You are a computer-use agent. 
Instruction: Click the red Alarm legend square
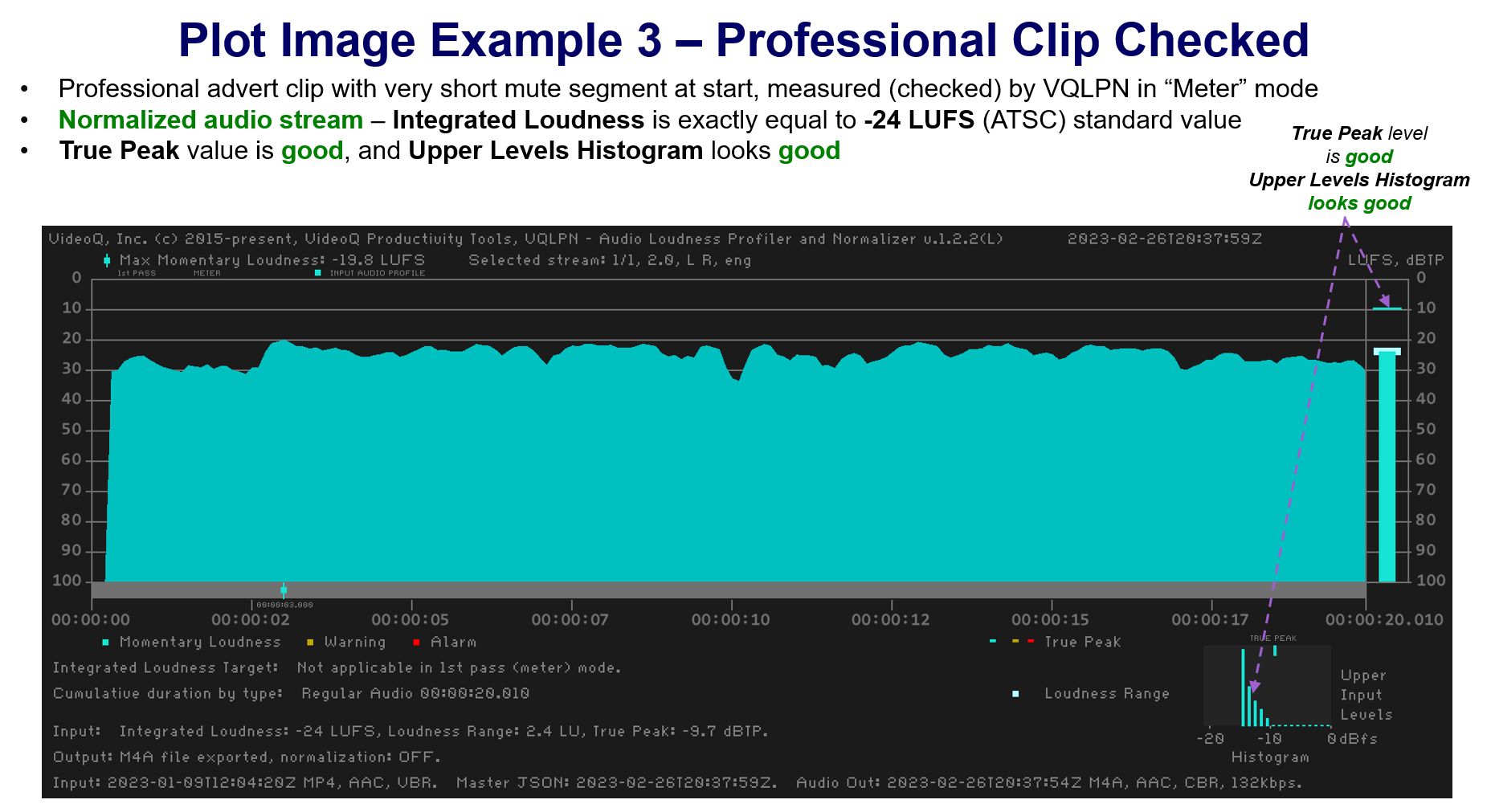(x=416, y=643)
